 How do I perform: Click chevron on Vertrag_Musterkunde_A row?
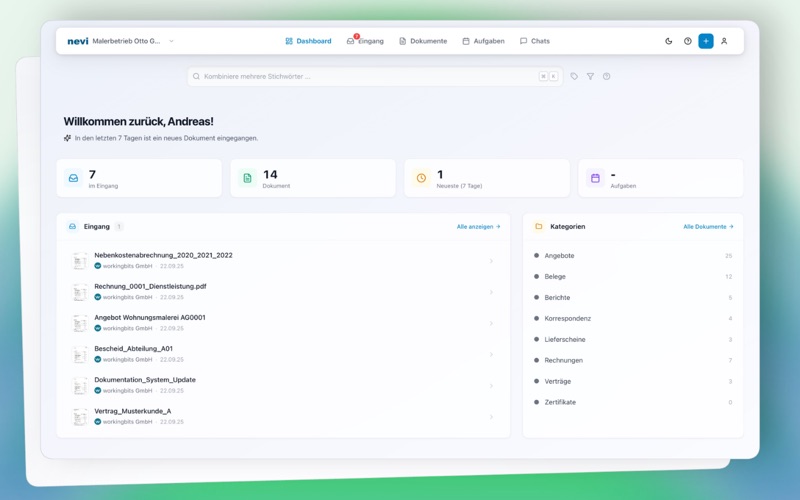coord(491,417)
